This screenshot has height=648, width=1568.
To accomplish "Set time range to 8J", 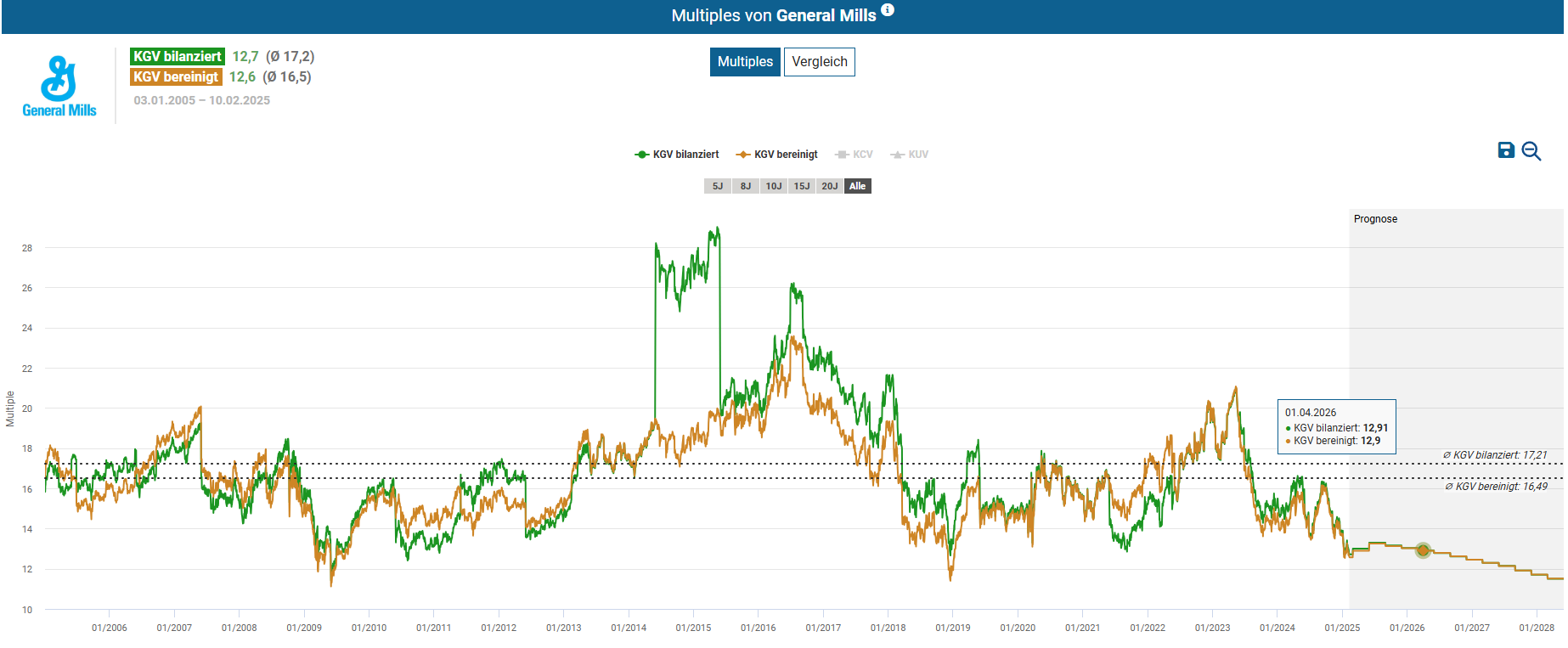I will [x=746, y=186].
